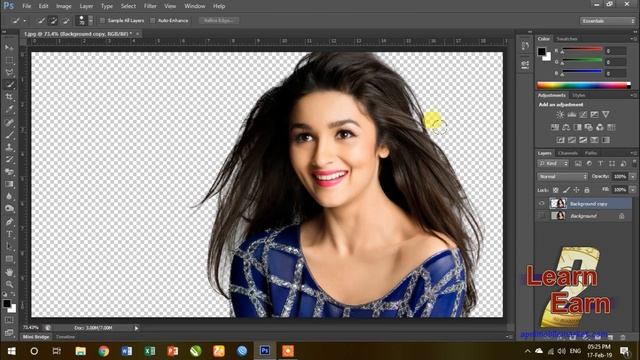Add a Photo Filter adjustment
The height and width of the screenshot is (360, 640).
tap(589, 127)
